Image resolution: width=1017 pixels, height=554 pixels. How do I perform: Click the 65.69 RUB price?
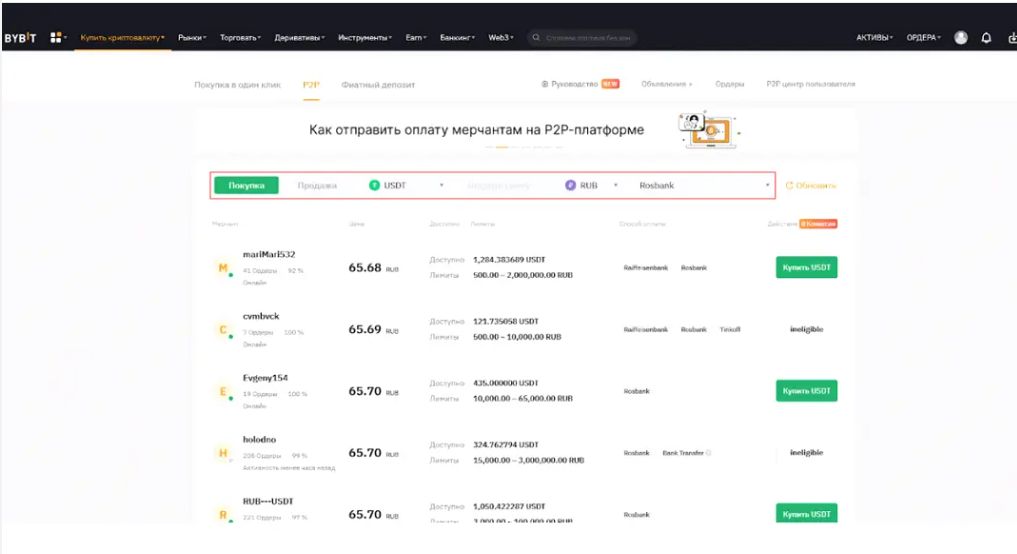374,330
